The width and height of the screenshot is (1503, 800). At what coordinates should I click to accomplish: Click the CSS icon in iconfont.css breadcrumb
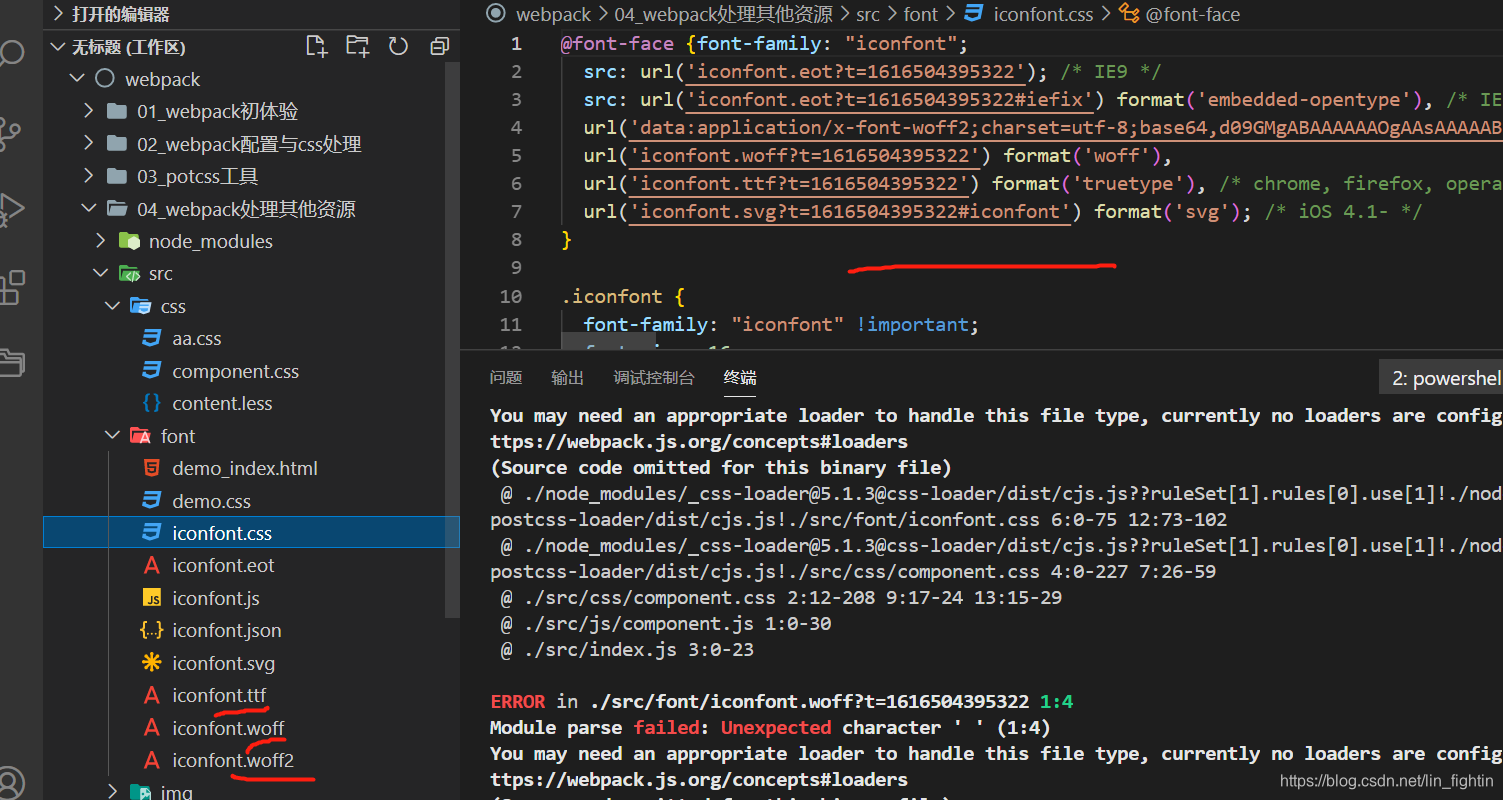[974, 14]
